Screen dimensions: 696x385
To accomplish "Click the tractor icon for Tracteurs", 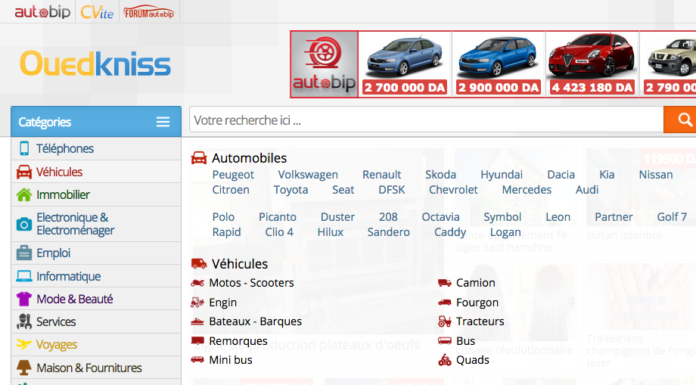I will 444,321.
